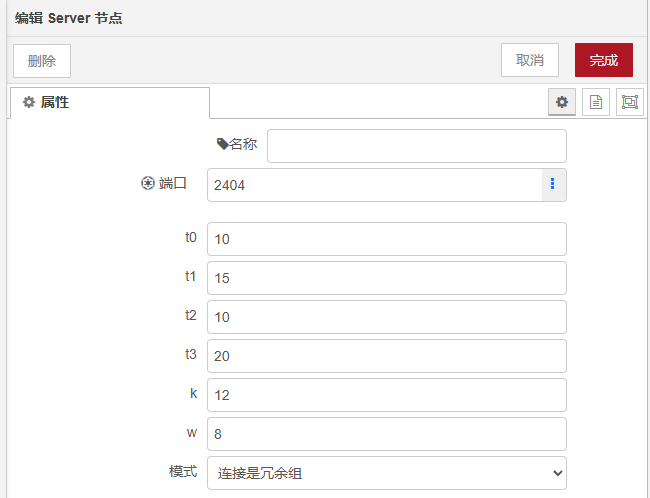Open the node appearance settings icon
Viewport: 650px width, 498px height.
(x=629, y=102)
